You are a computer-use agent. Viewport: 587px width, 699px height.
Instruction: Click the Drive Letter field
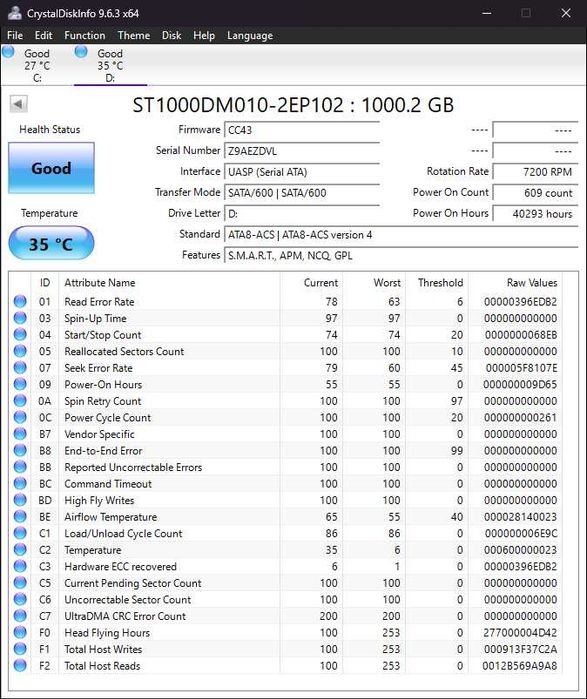tap(302, 214)
